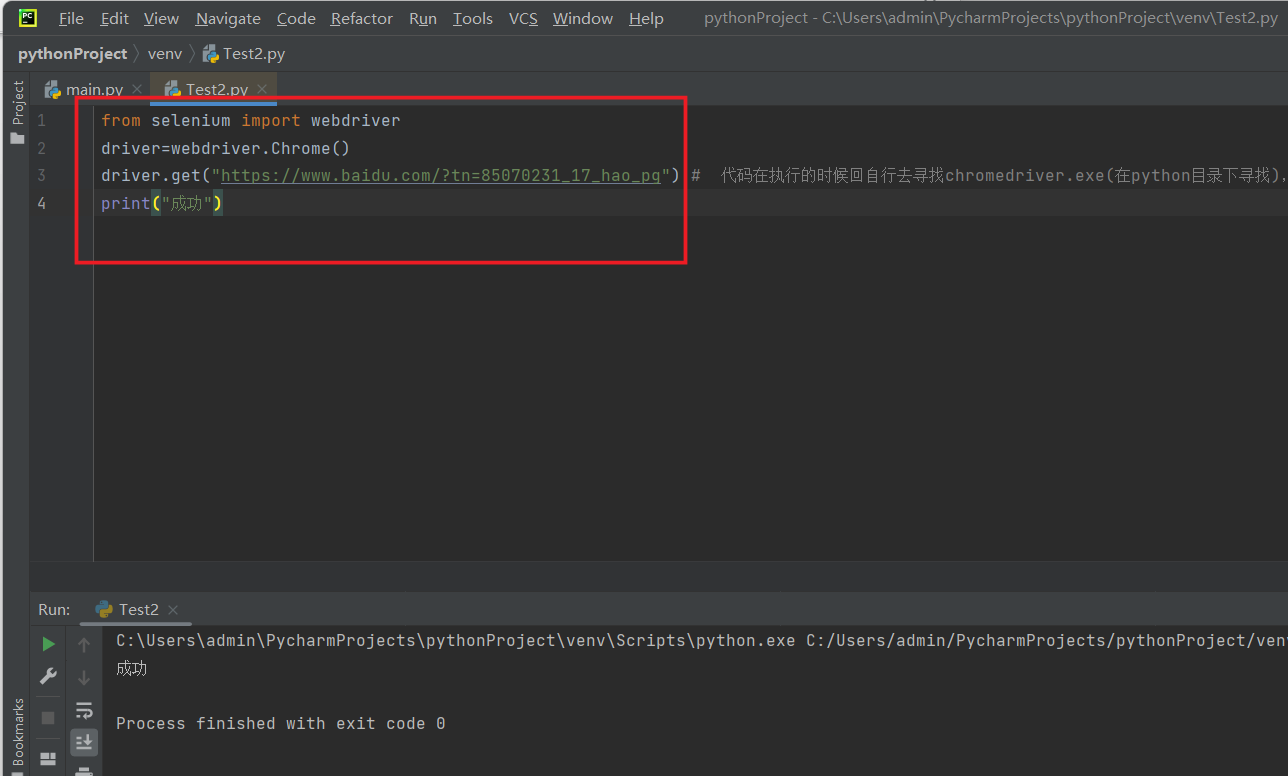
Task: Open the View menu
Action: 161,18
